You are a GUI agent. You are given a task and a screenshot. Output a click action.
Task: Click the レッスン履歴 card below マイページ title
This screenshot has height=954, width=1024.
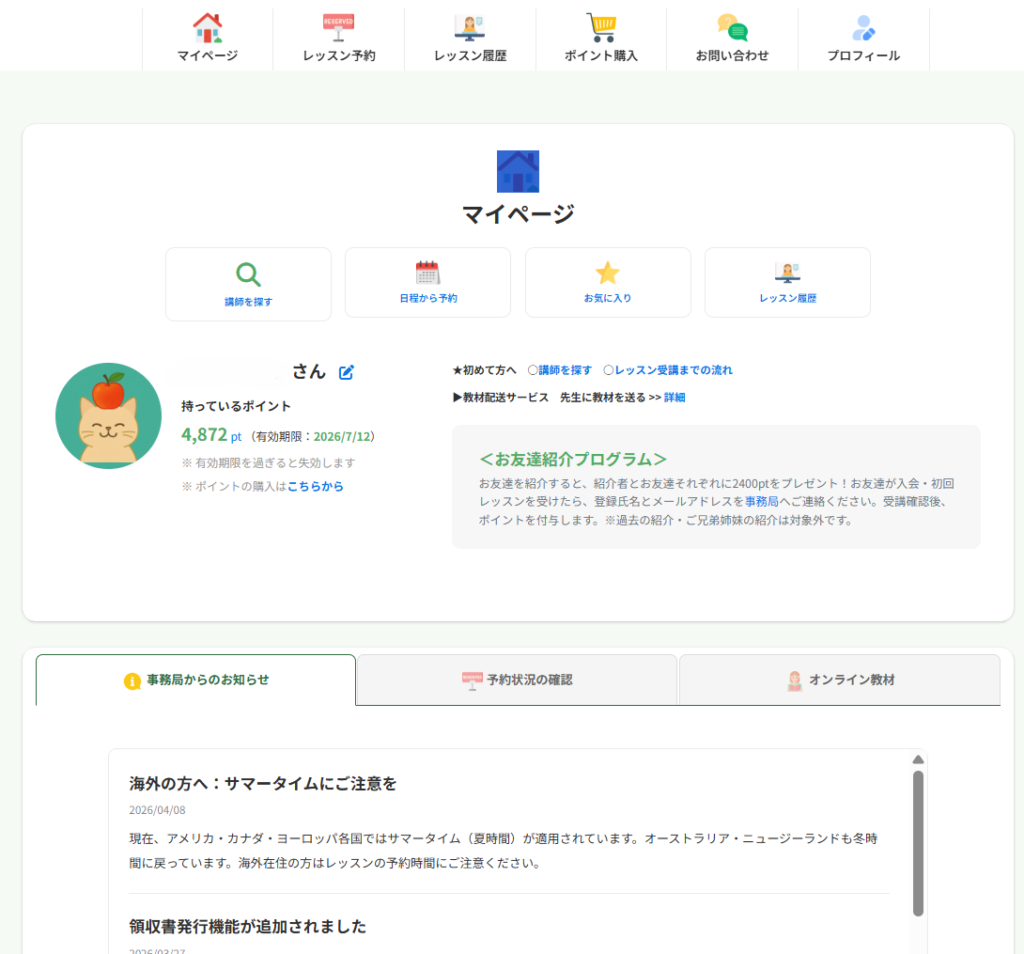click(787, 283)
